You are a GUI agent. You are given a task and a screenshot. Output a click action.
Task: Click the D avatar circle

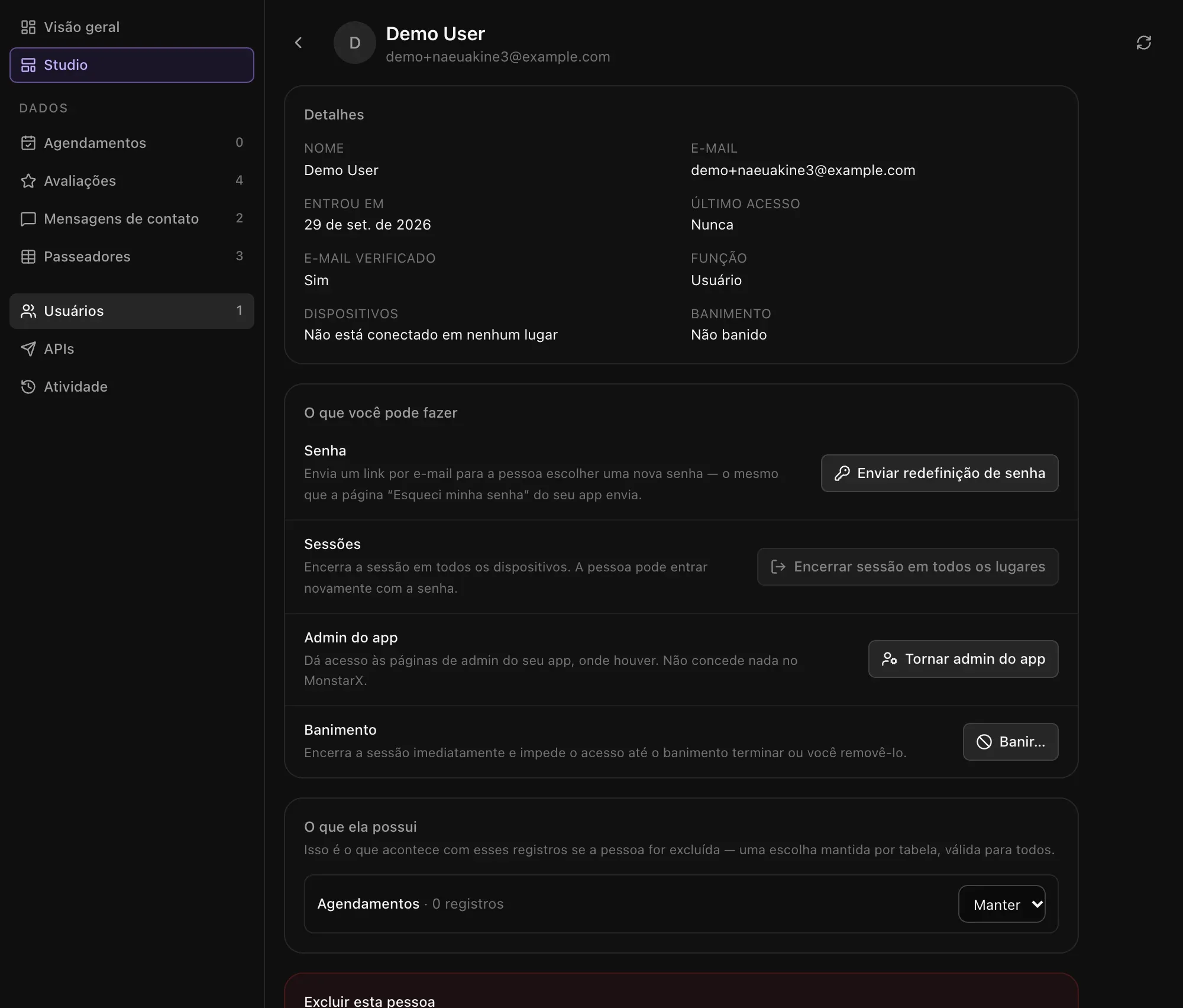point(355,43)
